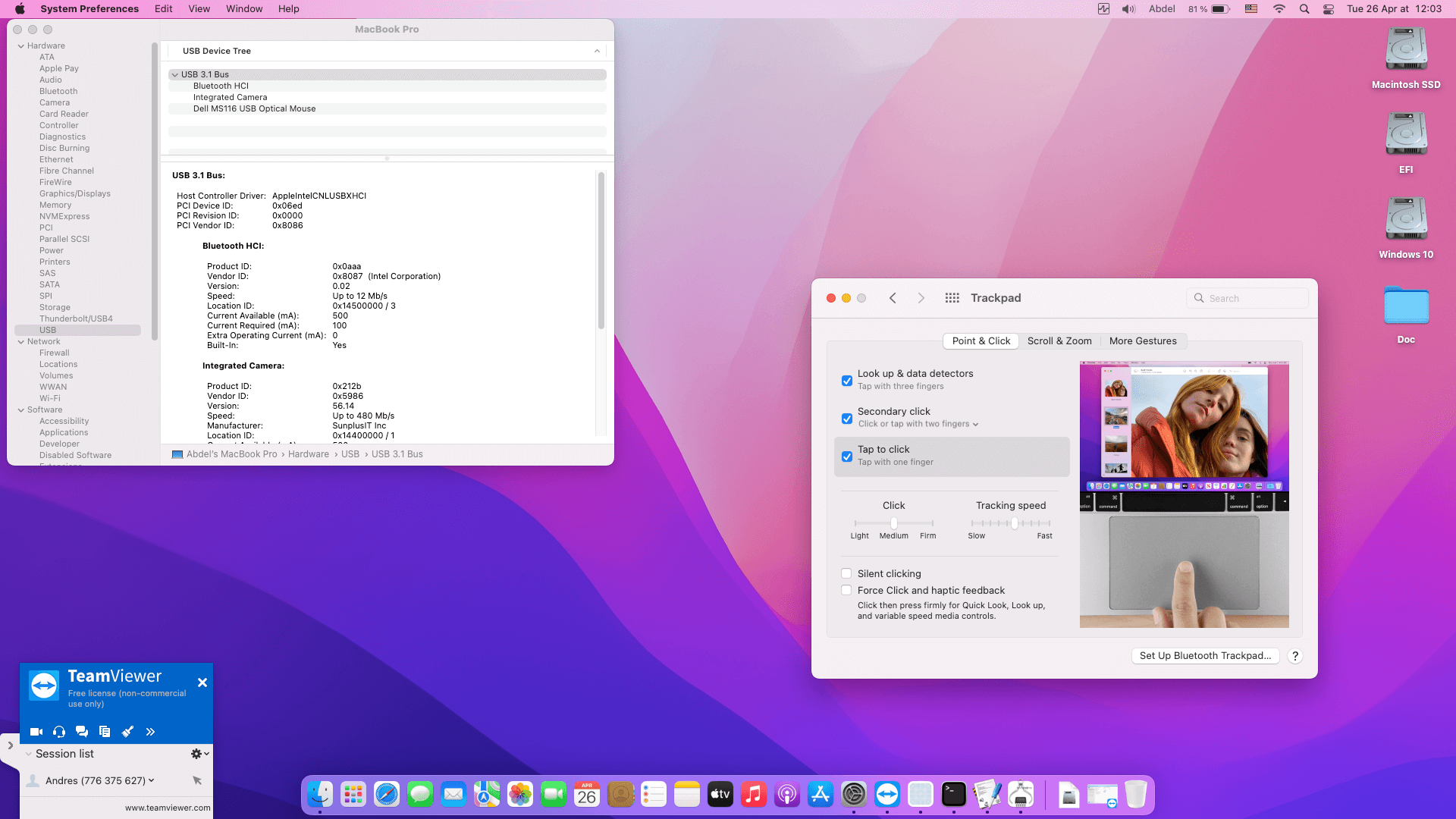The width and height of the screenshot is (1456, 819).
Task: Open TeamViewer app in Dock
Action: pos(887,795)
